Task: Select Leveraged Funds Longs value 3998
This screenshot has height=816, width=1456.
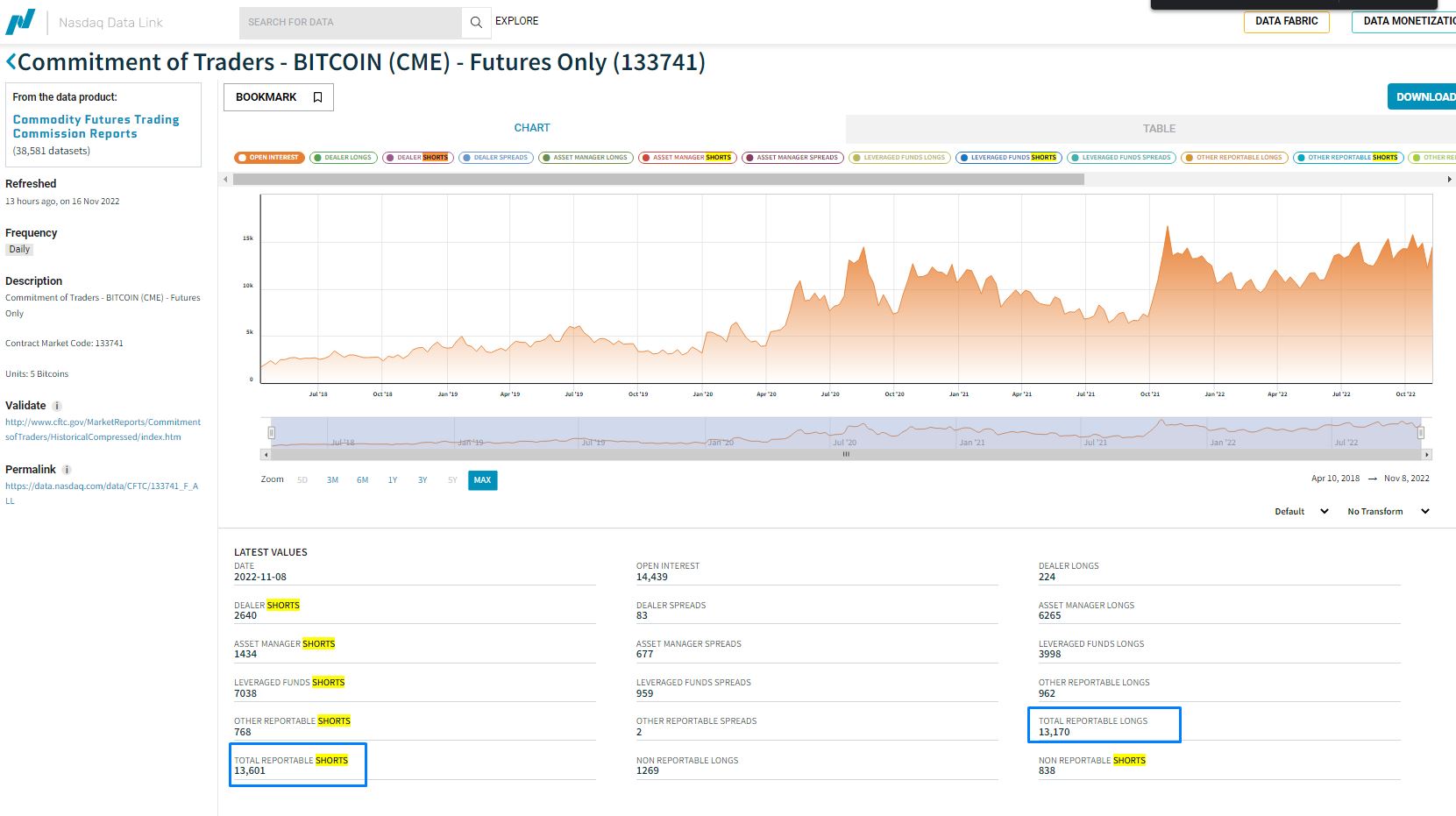Action: point(1050,654)
